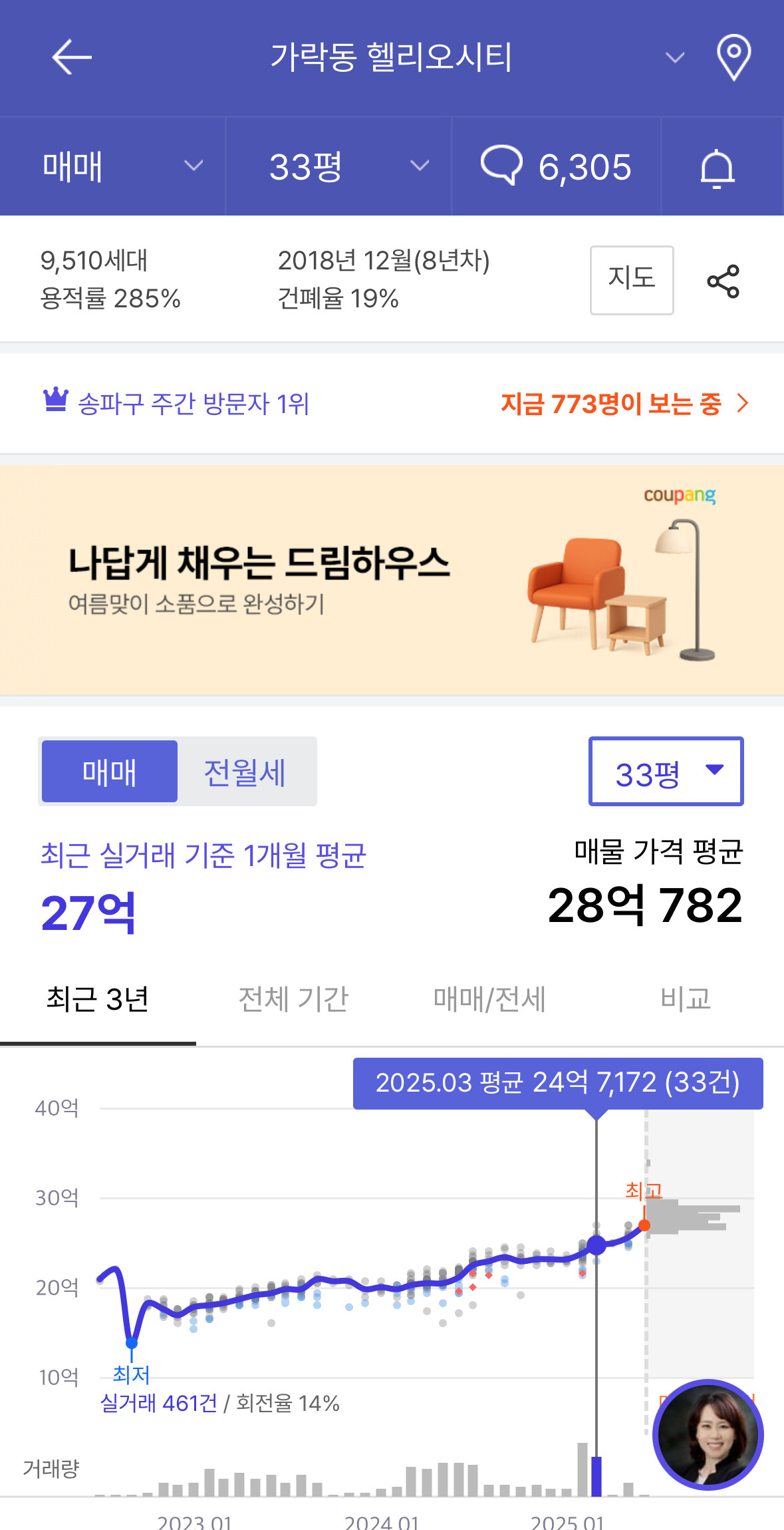Tap the crown icon beside 송파구 주간 방문자
The height and width of the screenshot is (1530, 784).
(x=56, y=400)
